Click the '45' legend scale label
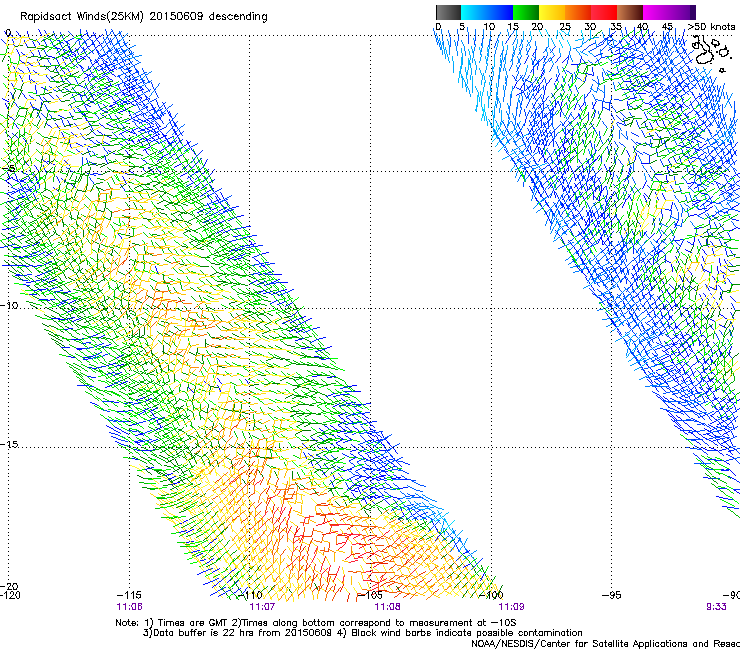740x650 pixels. pos(667,27)
